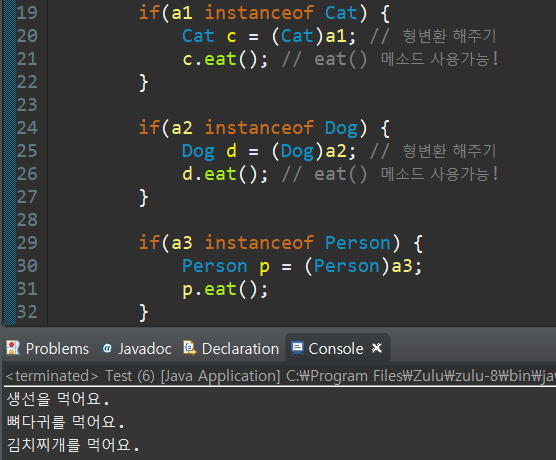Click '(Person)a3' cast on line 30
Screen dimensions: 556x460
pos(359,266)
